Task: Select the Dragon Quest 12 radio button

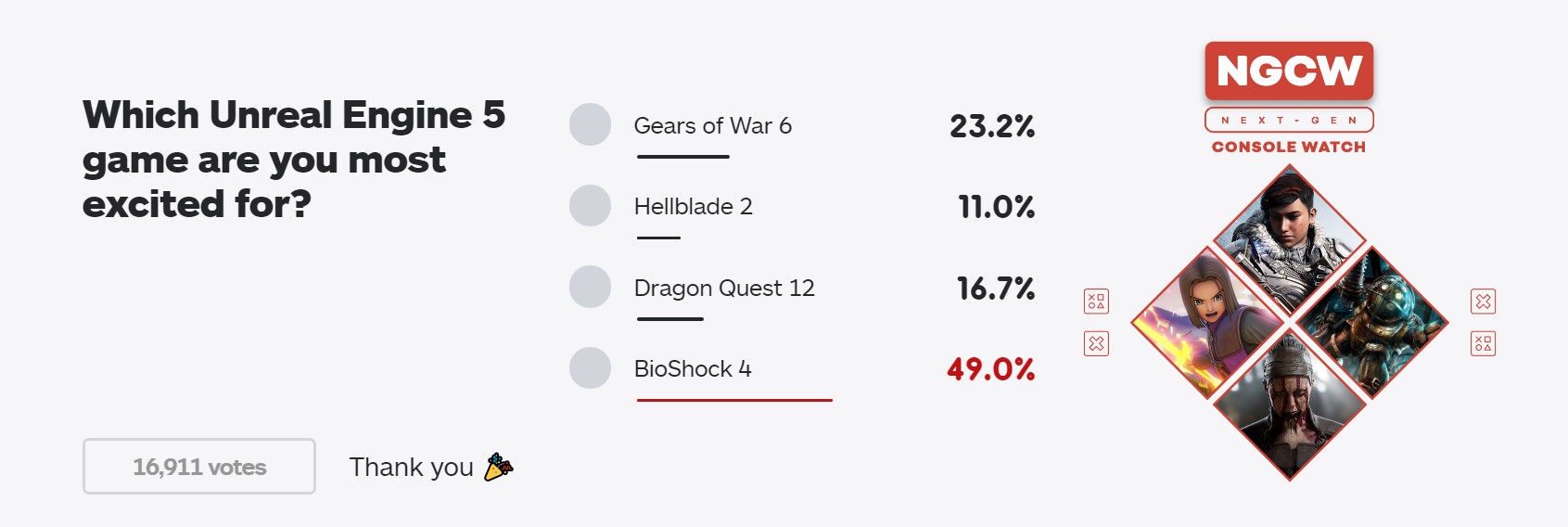Action: pos(590,287)
